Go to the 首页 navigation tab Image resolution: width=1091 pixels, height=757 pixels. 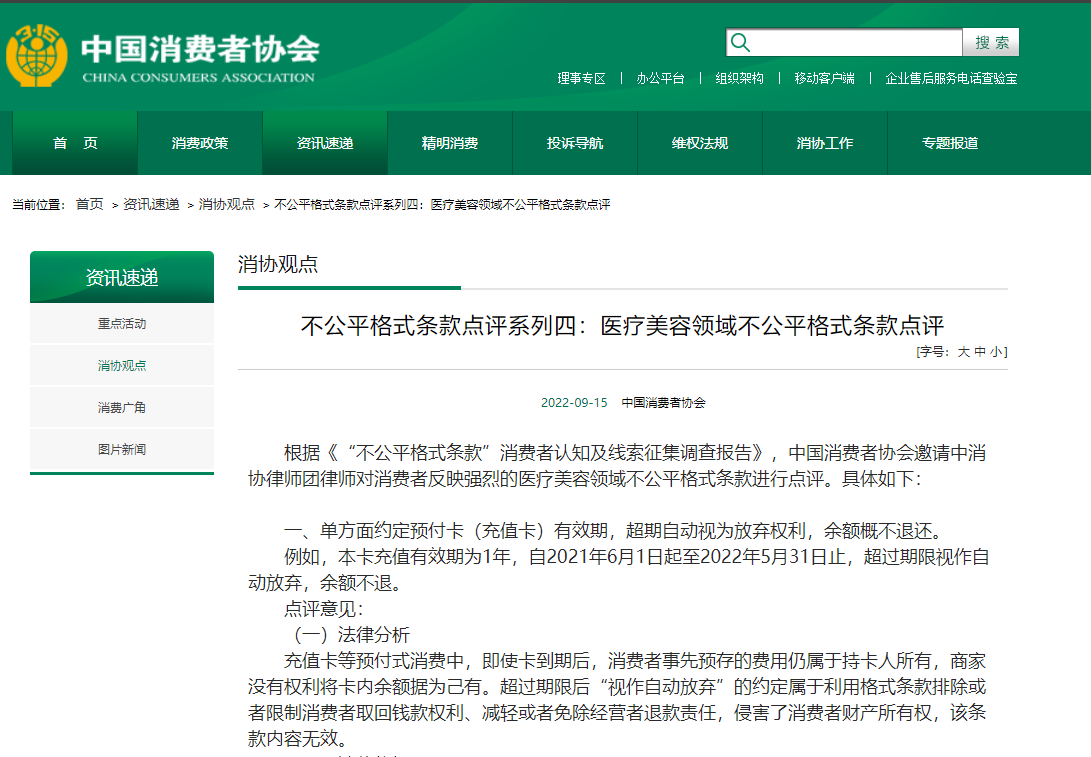75,143
